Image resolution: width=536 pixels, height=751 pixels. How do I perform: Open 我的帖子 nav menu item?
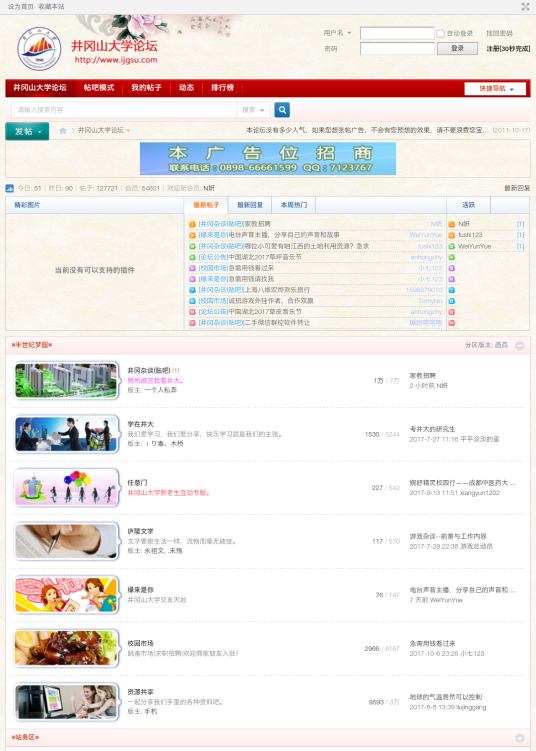click(147, 88)
